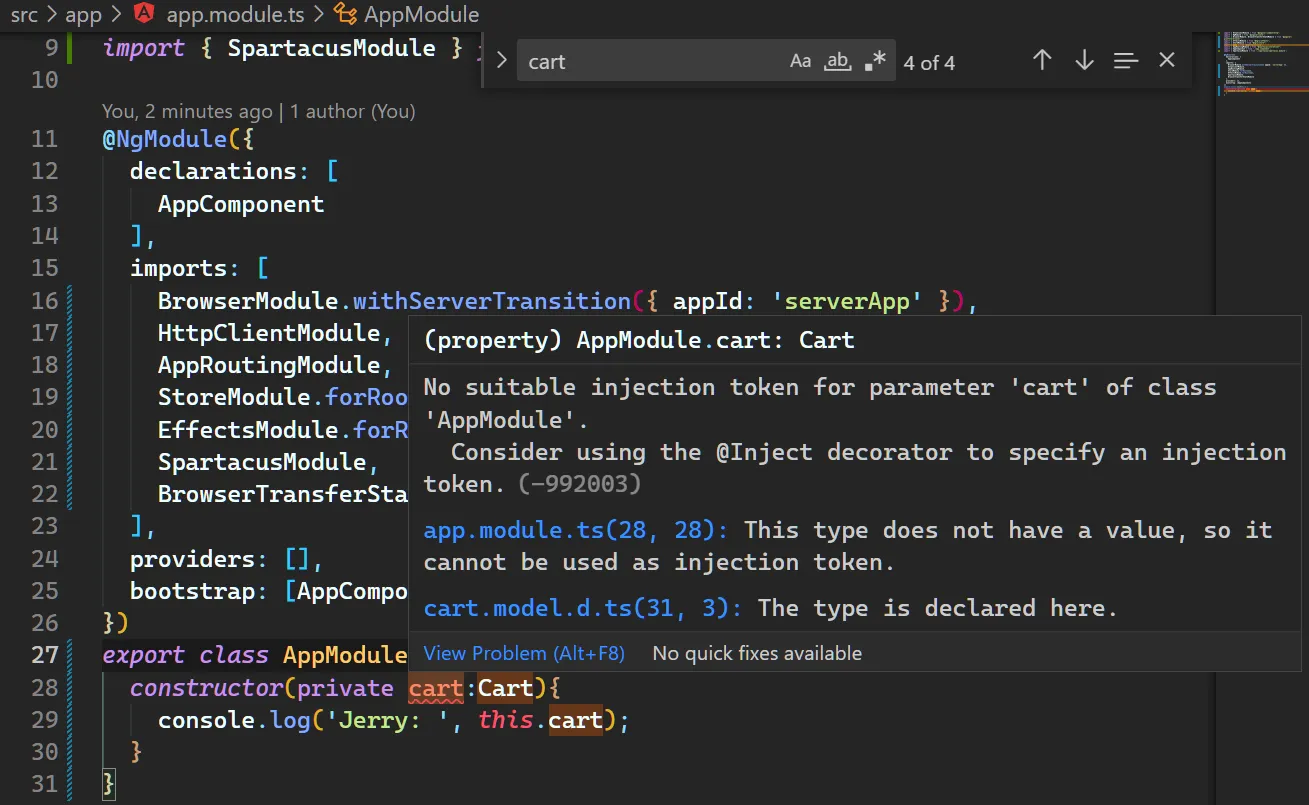Viewport: 1309px width, 805px height.
Task: Click 'HttpClientModule' on line 17
Action: 269,333
